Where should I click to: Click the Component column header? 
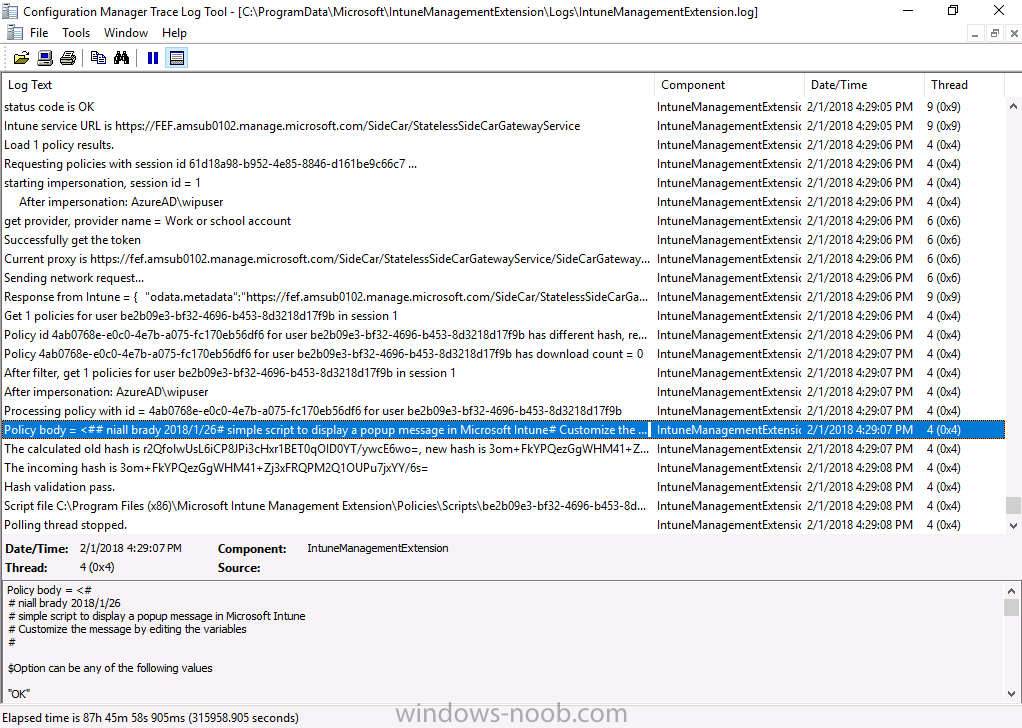tap(729, 85)
